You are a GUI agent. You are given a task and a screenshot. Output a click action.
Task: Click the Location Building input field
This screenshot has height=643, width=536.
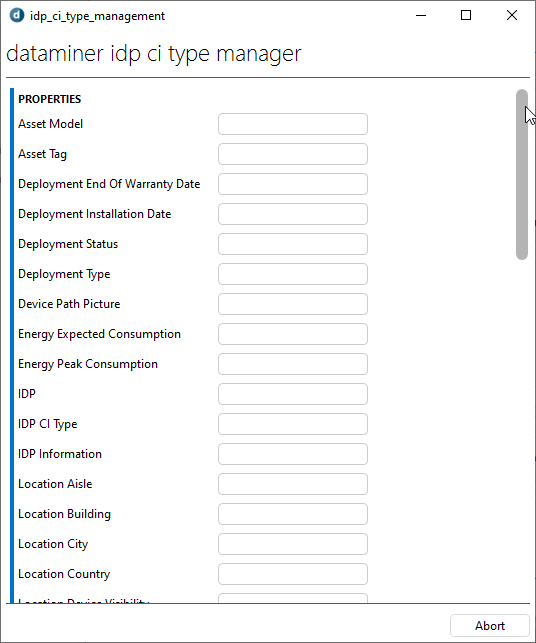click(x=293, y=514)
